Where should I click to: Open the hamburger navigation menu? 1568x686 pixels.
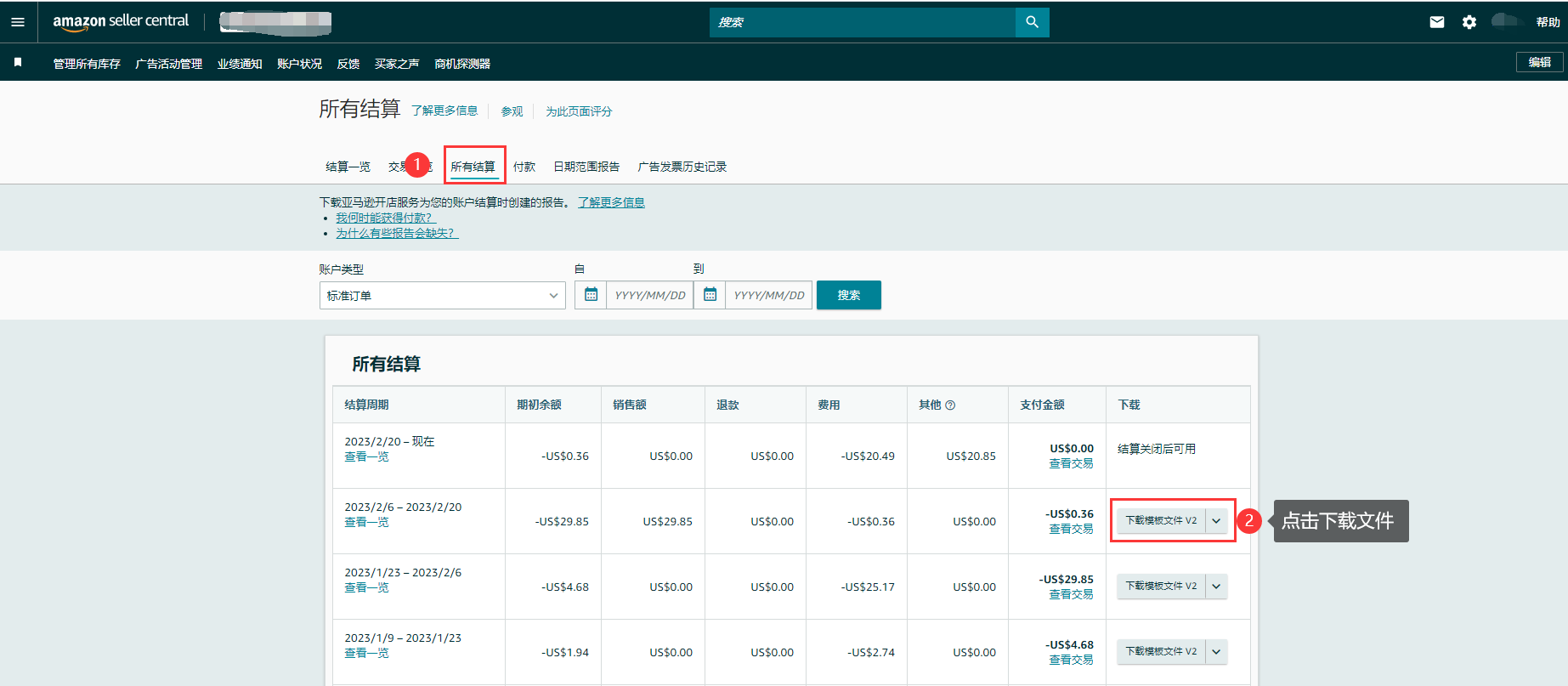(18, 22)
